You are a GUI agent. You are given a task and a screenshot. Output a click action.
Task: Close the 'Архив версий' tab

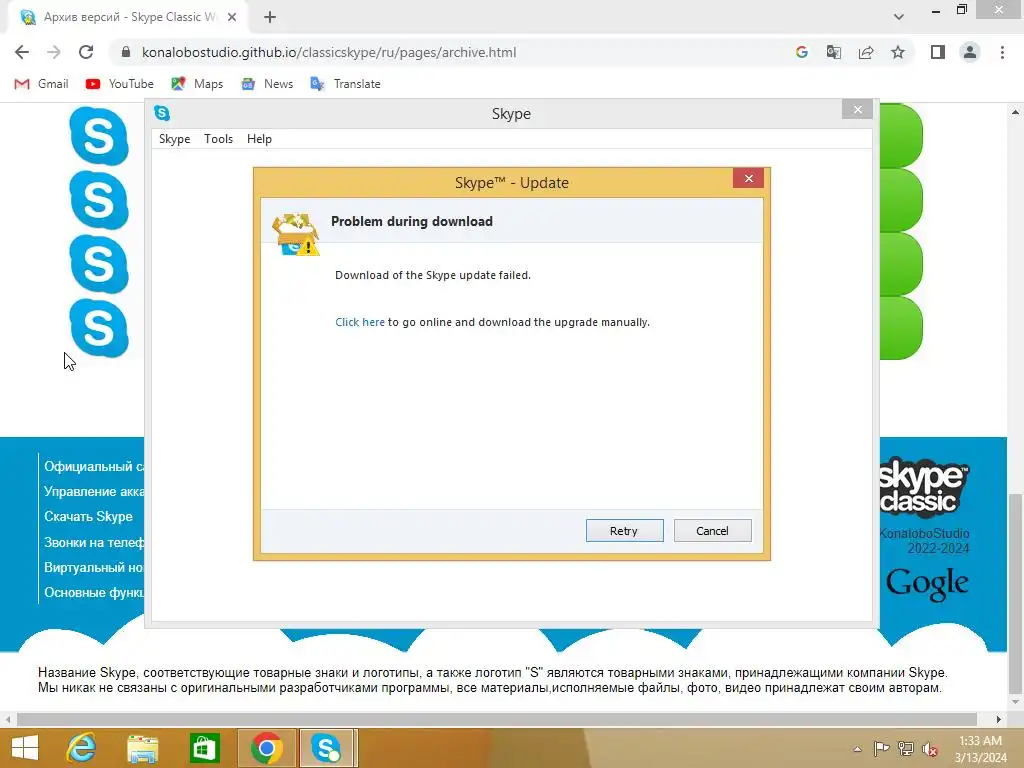click(x=232, y=17)
